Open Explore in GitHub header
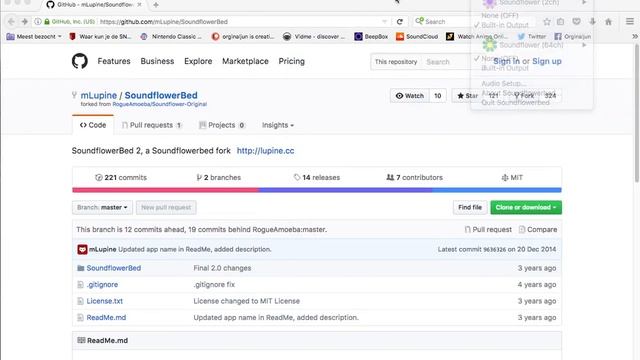 click(x=198, y=61)
